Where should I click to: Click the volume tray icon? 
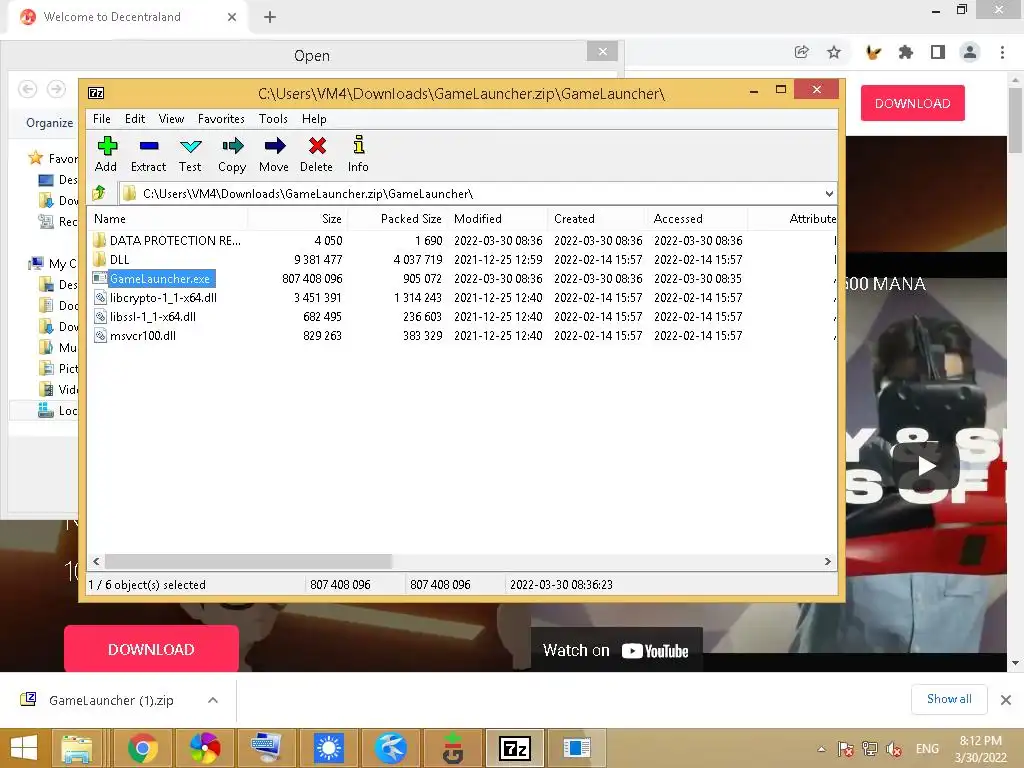point(894,750)
